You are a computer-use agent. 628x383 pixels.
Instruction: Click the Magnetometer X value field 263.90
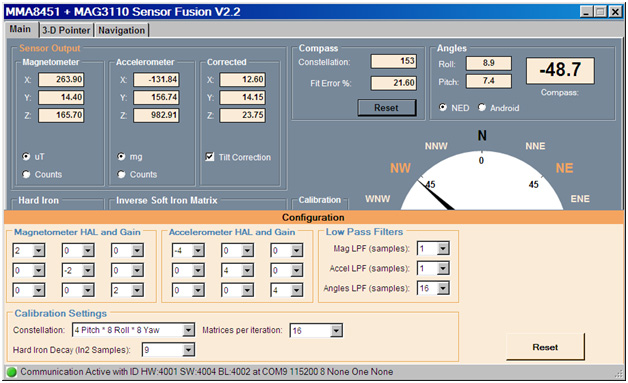[61, 79]
